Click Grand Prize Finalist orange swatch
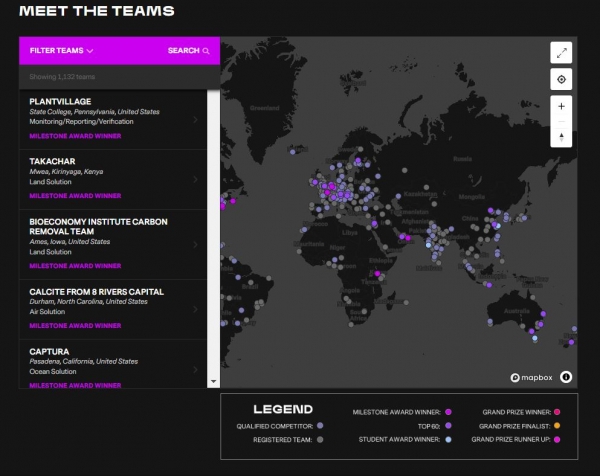The image size is (600, 476). 557,425
